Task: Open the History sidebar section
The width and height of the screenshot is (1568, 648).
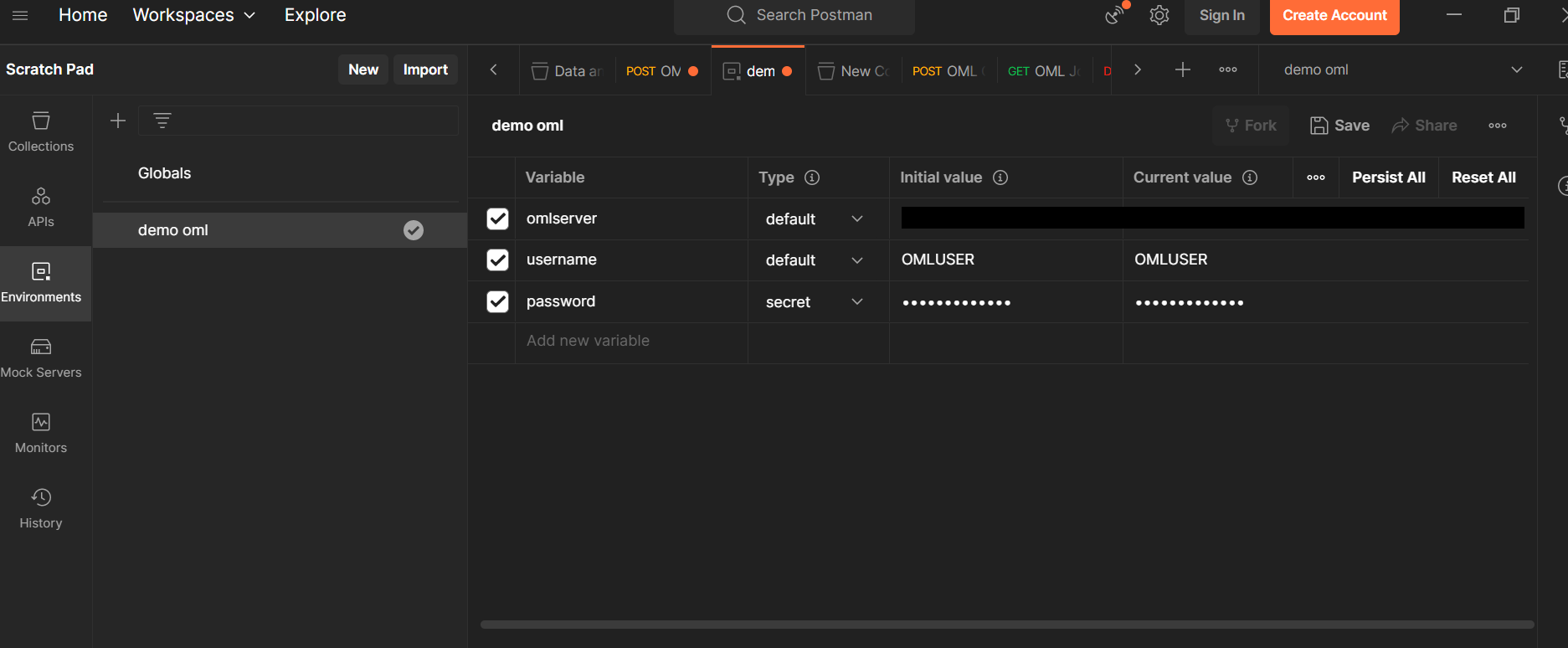Action: (41, 509)
